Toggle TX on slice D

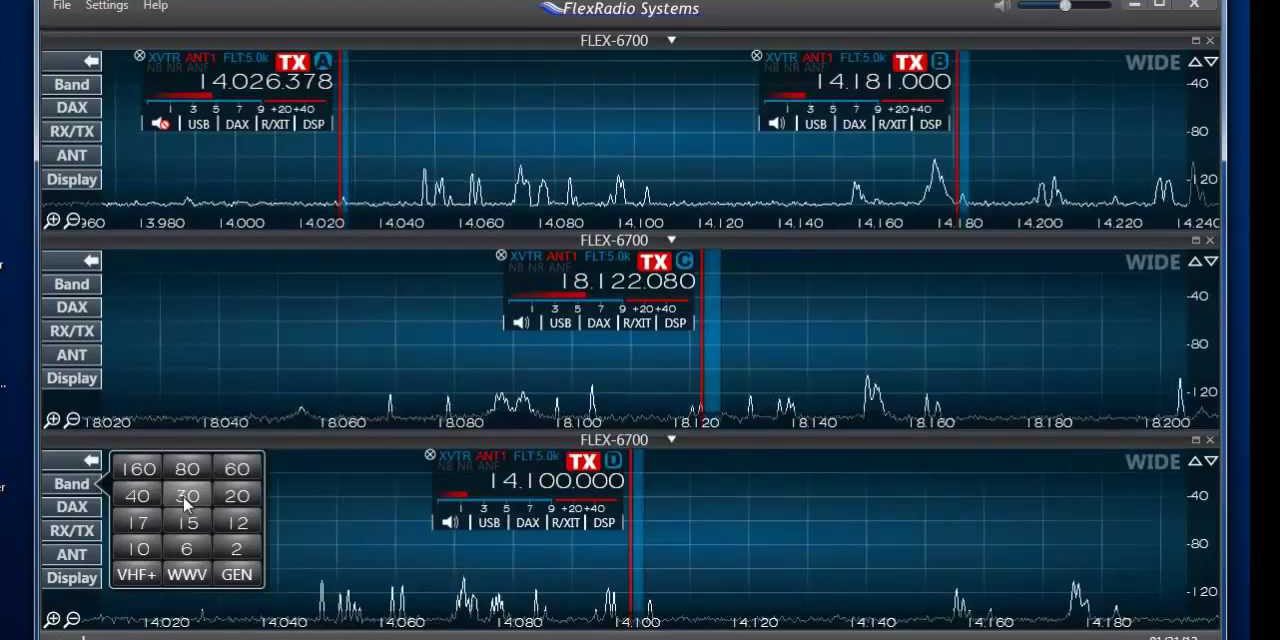pyautogui.click(x=582, y=462)
